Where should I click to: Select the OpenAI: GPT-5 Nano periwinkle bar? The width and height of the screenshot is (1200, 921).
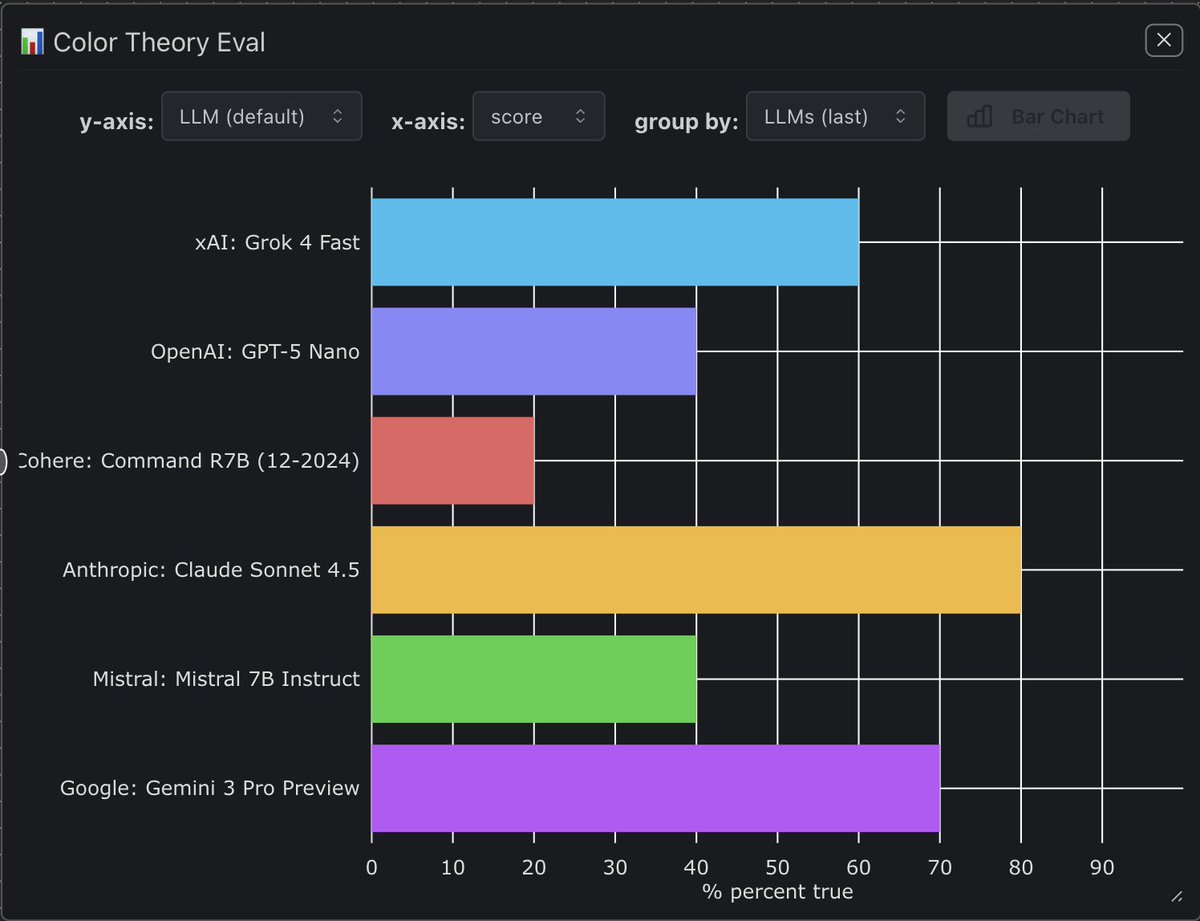(x=534, y=351)
